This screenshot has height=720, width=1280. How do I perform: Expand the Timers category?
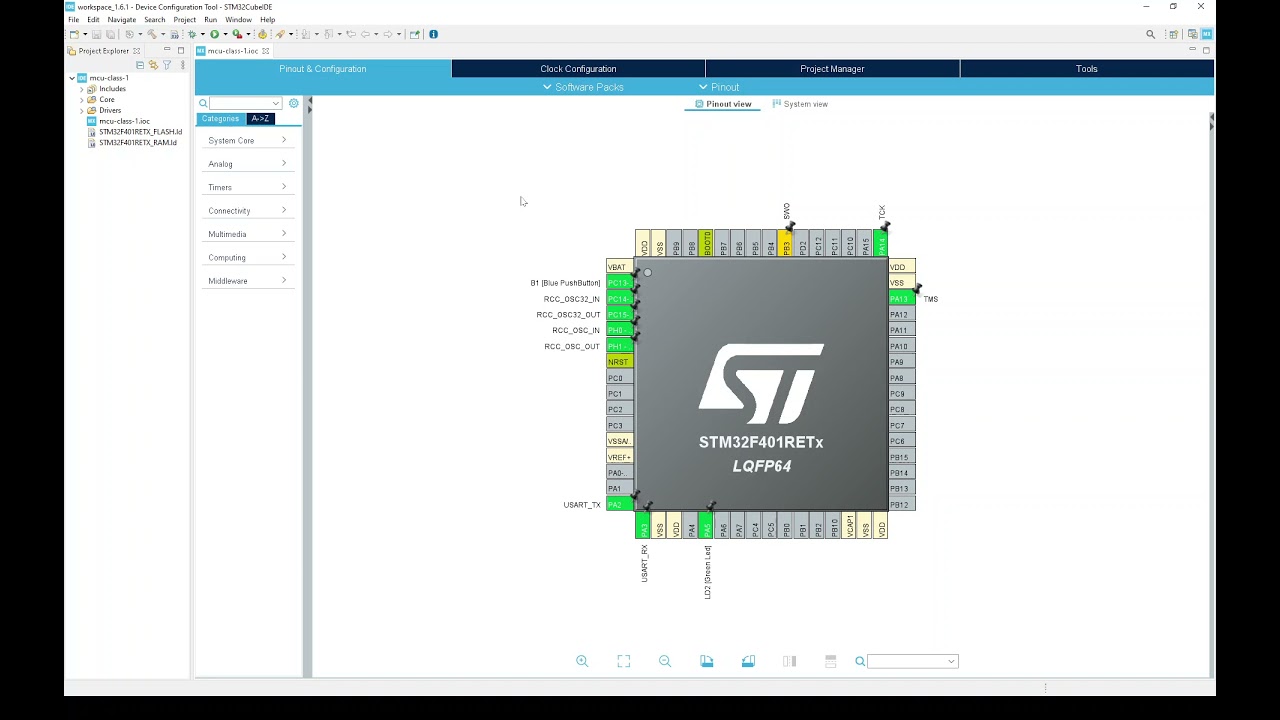[248, 187]
